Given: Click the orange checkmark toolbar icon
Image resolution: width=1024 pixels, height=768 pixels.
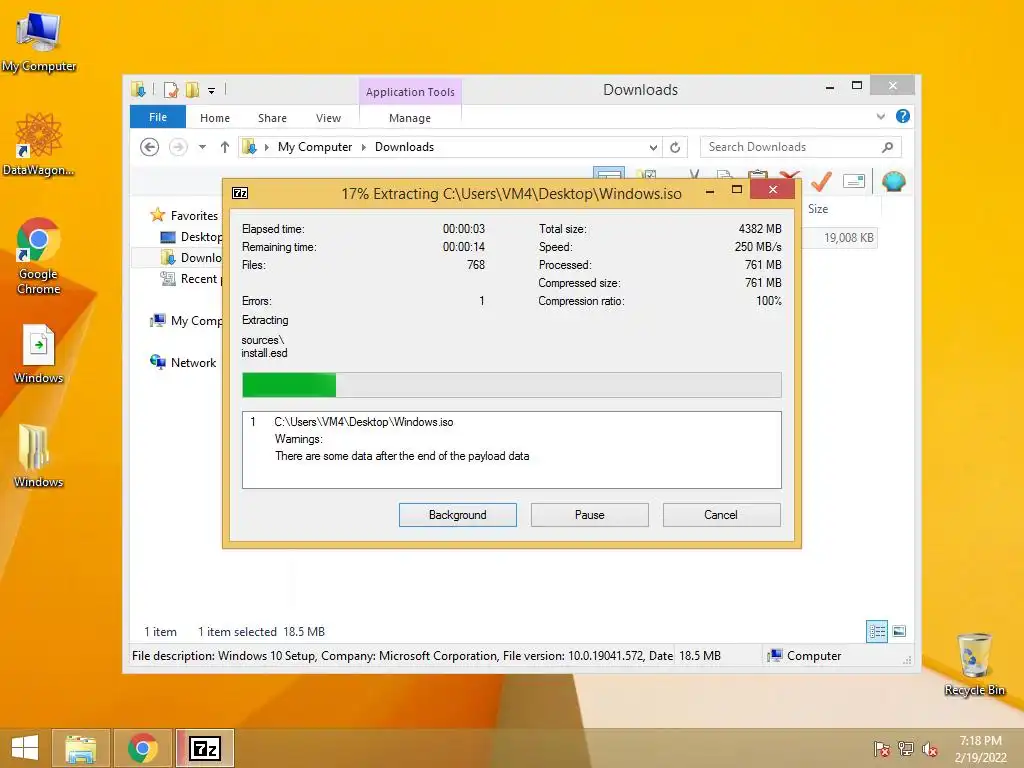Looking at the screenshot, I should pos(821,181).
